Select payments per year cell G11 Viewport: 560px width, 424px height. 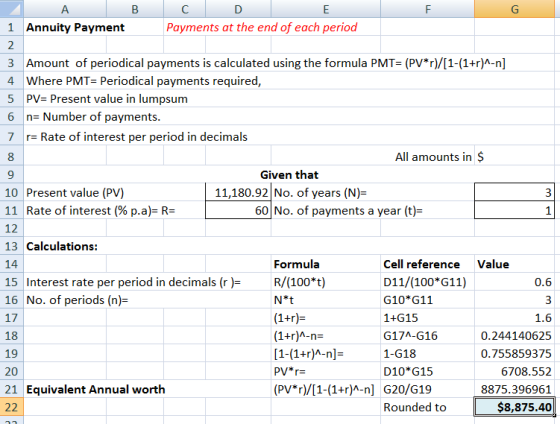(514, 210)
